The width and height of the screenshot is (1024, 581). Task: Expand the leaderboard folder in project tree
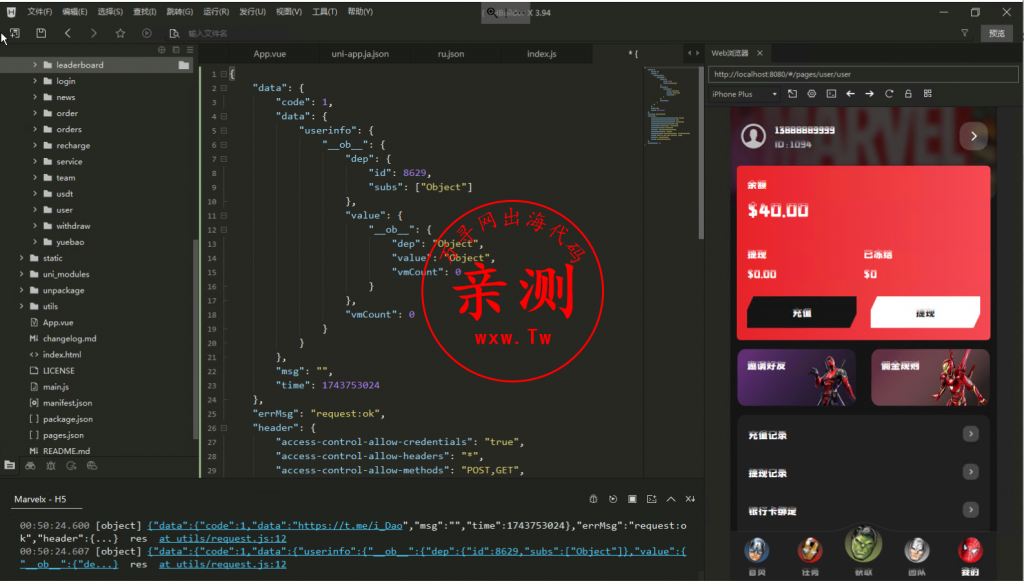click(35, 65)
